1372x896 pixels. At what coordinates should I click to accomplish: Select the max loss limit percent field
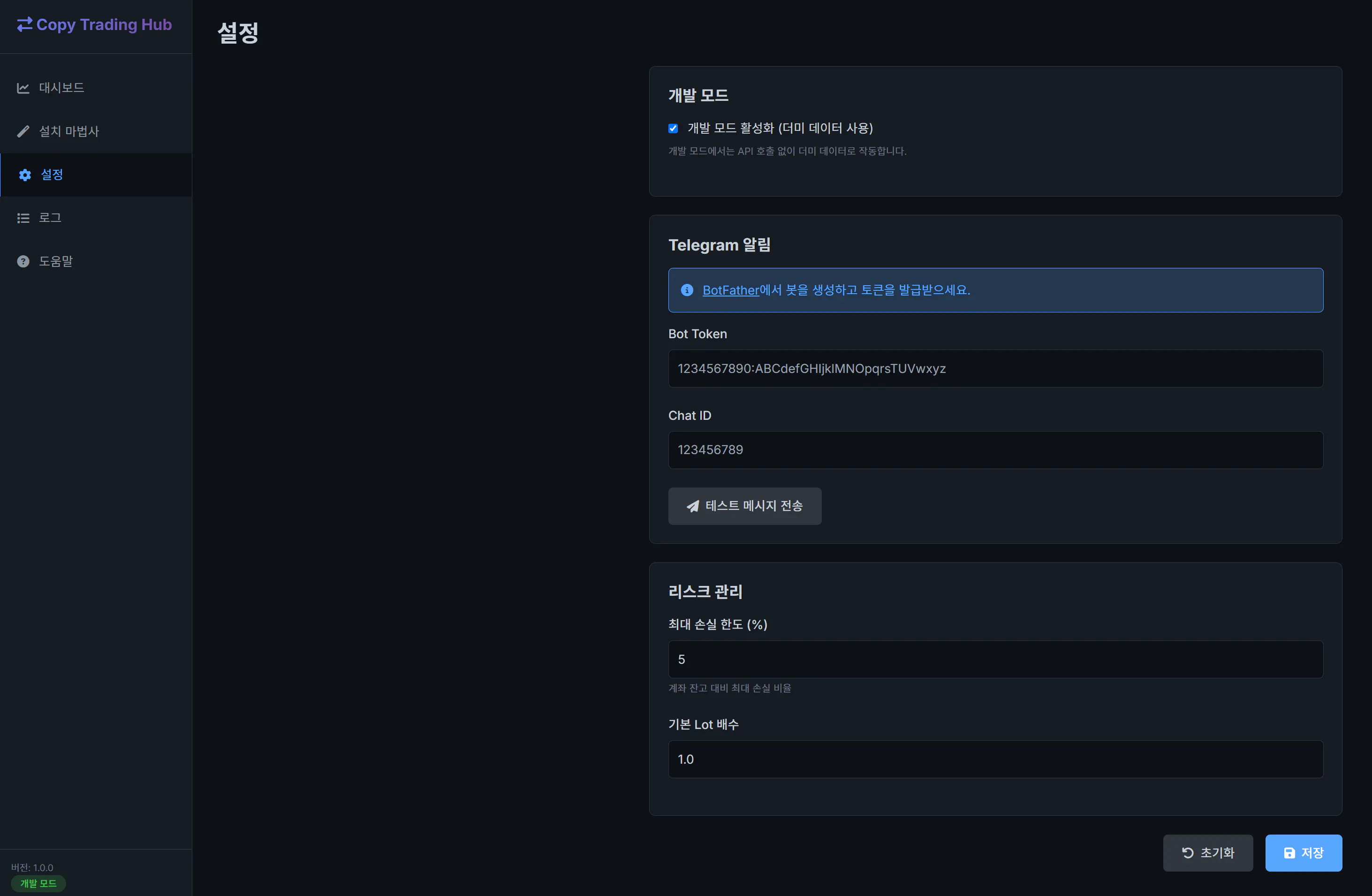pos(995,659)
